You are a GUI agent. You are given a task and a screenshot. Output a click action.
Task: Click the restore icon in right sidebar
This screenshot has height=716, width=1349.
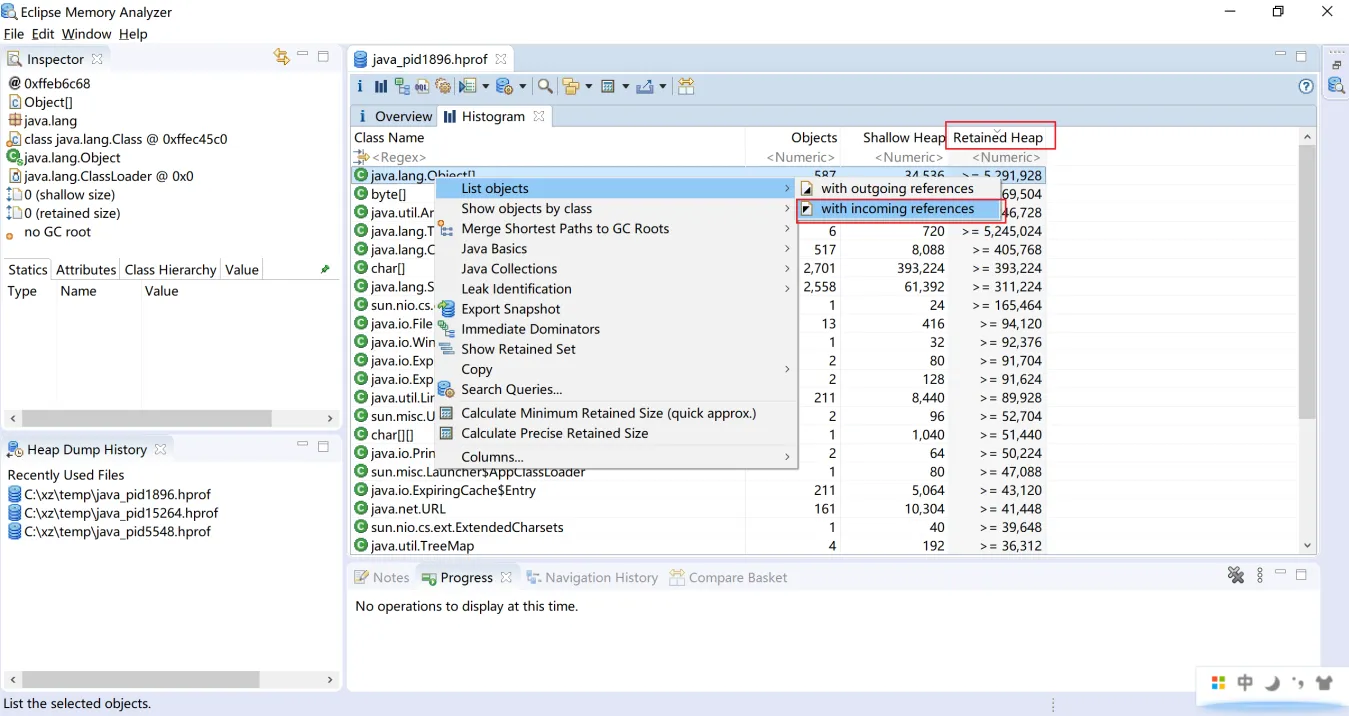coord(1336,65)
